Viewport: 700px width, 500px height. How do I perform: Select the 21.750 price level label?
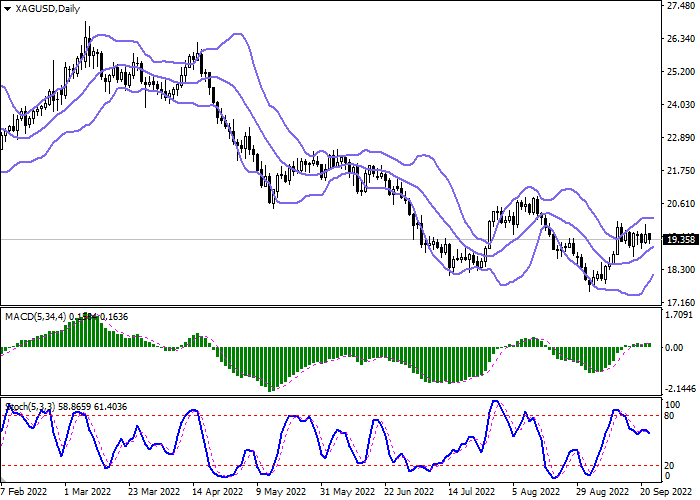680,171
